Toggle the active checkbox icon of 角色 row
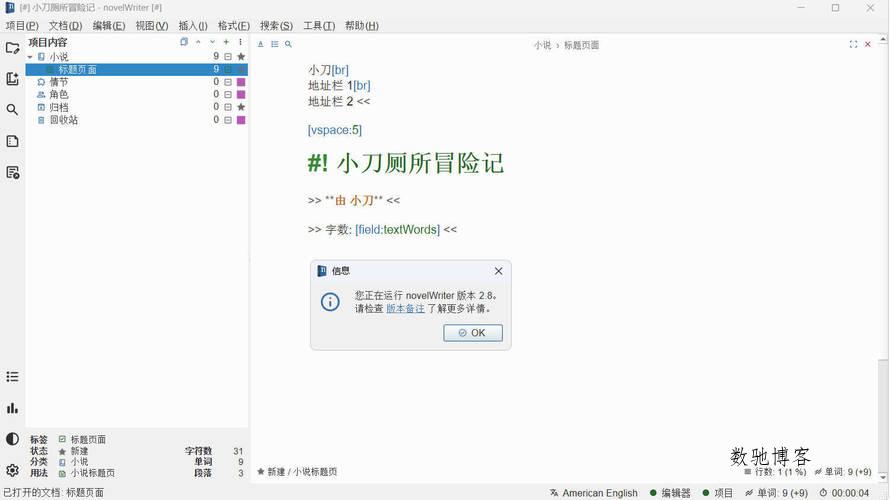Screen dimensions: 890x500 pyautogui.click(x=228, y=94)
